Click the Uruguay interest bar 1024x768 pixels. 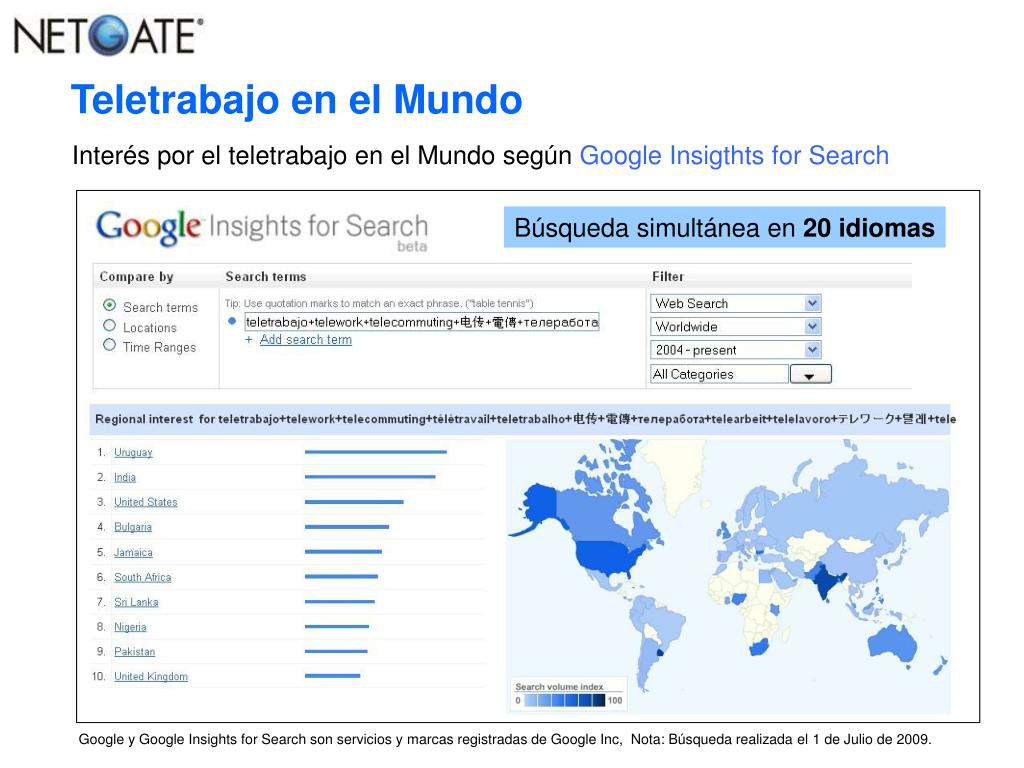[x=376, y=452]
